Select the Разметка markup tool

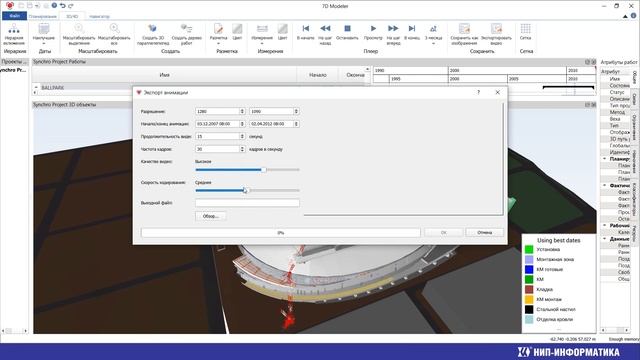[x=218, y=34]
